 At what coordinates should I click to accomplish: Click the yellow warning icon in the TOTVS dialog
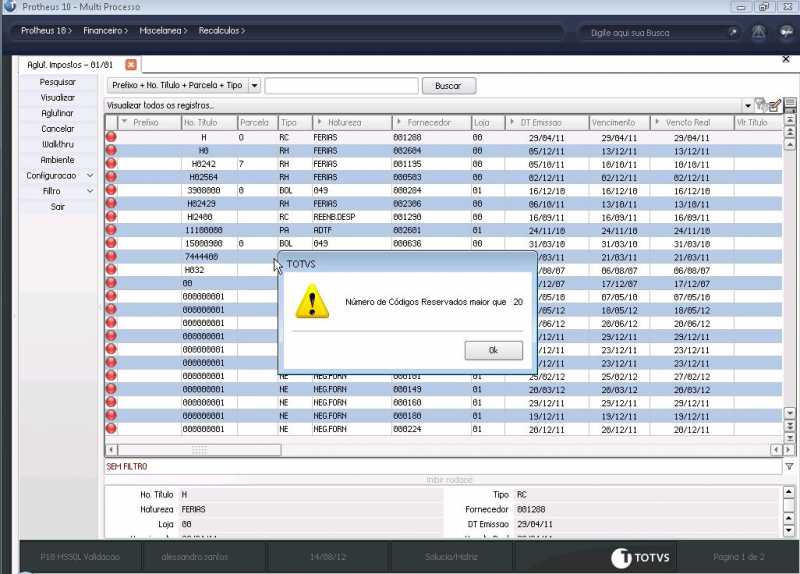click(312, 302)
